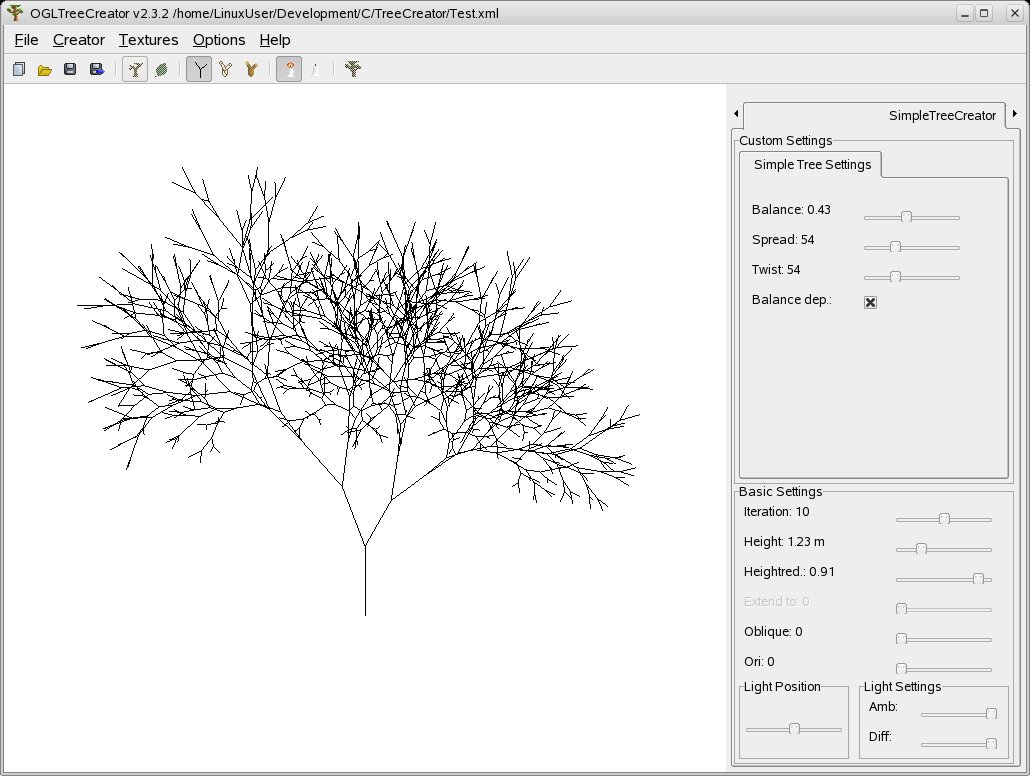Save the tree with the floppy disk icon
The image size is (1030, 776).
(x=70, y=69)
